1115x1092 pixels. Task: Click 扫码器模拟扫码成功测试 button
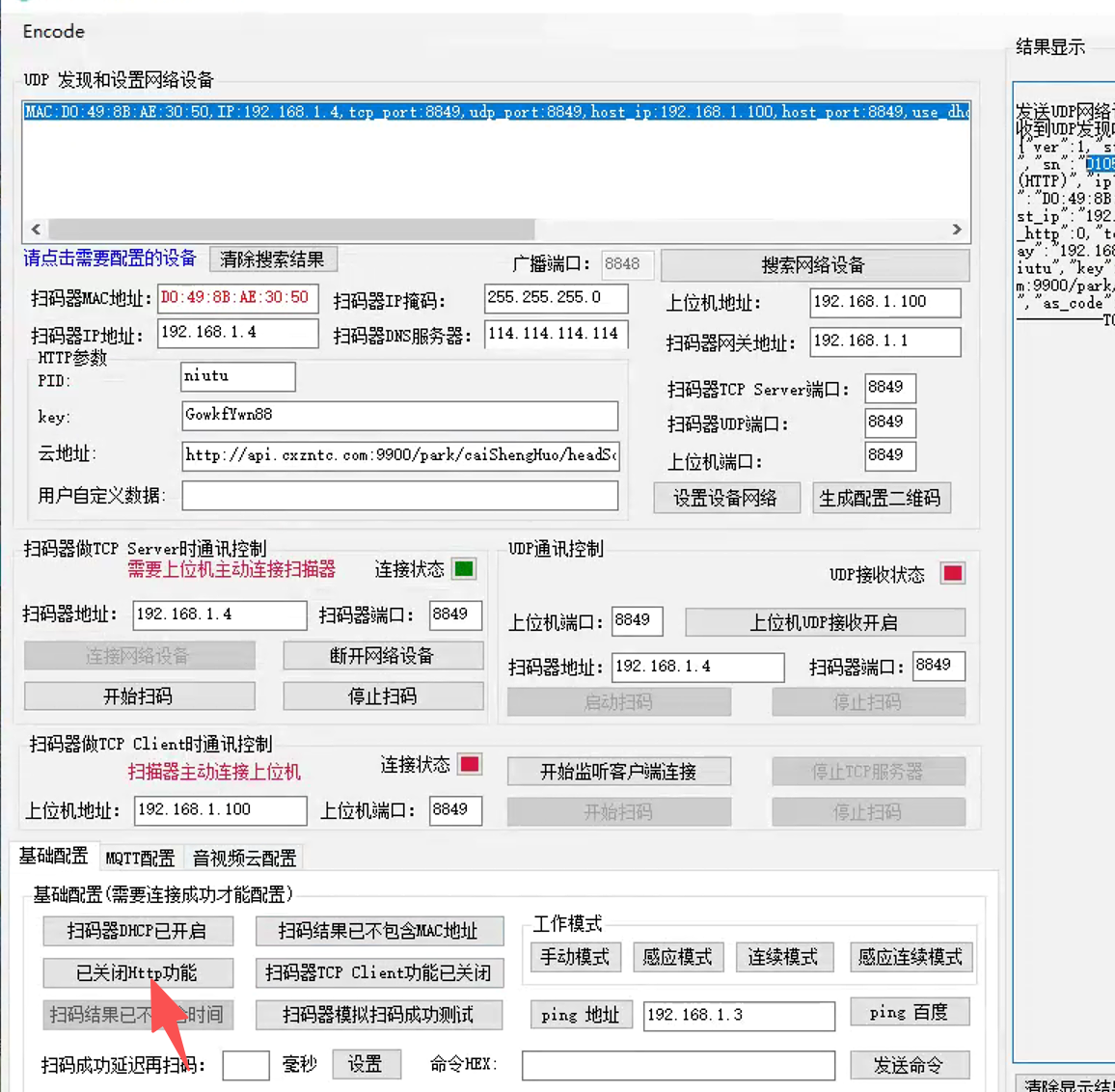[x=379, y=1015]
